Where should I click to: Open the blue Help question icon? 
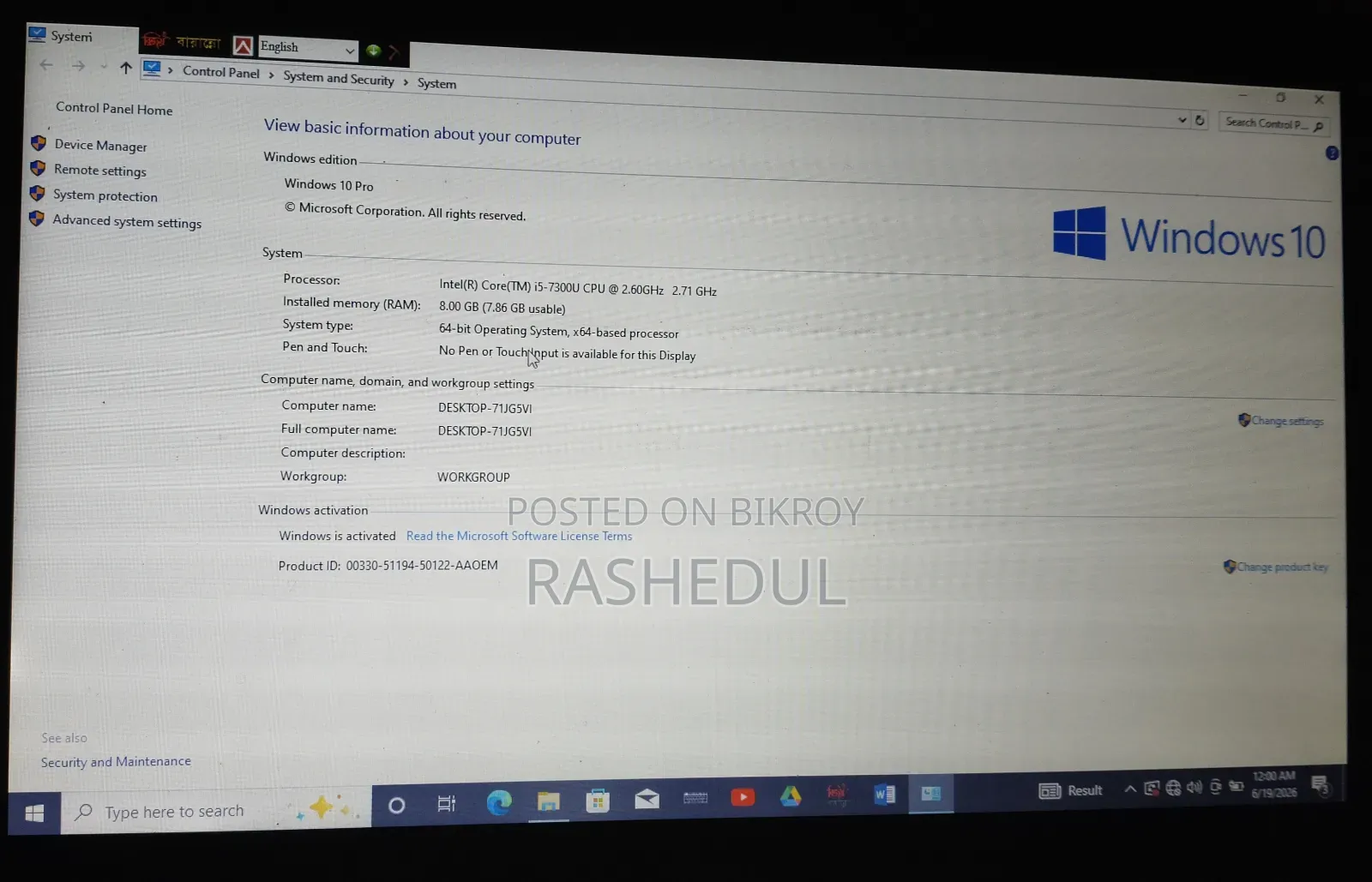coord(1332,153)
